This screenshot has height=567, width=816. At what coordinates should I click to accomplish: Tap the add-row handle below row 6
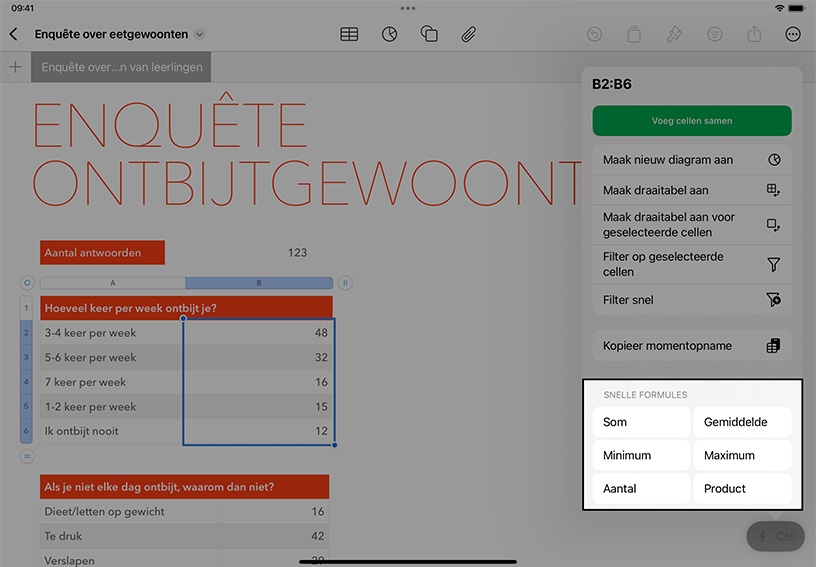[x=27, y=457]
